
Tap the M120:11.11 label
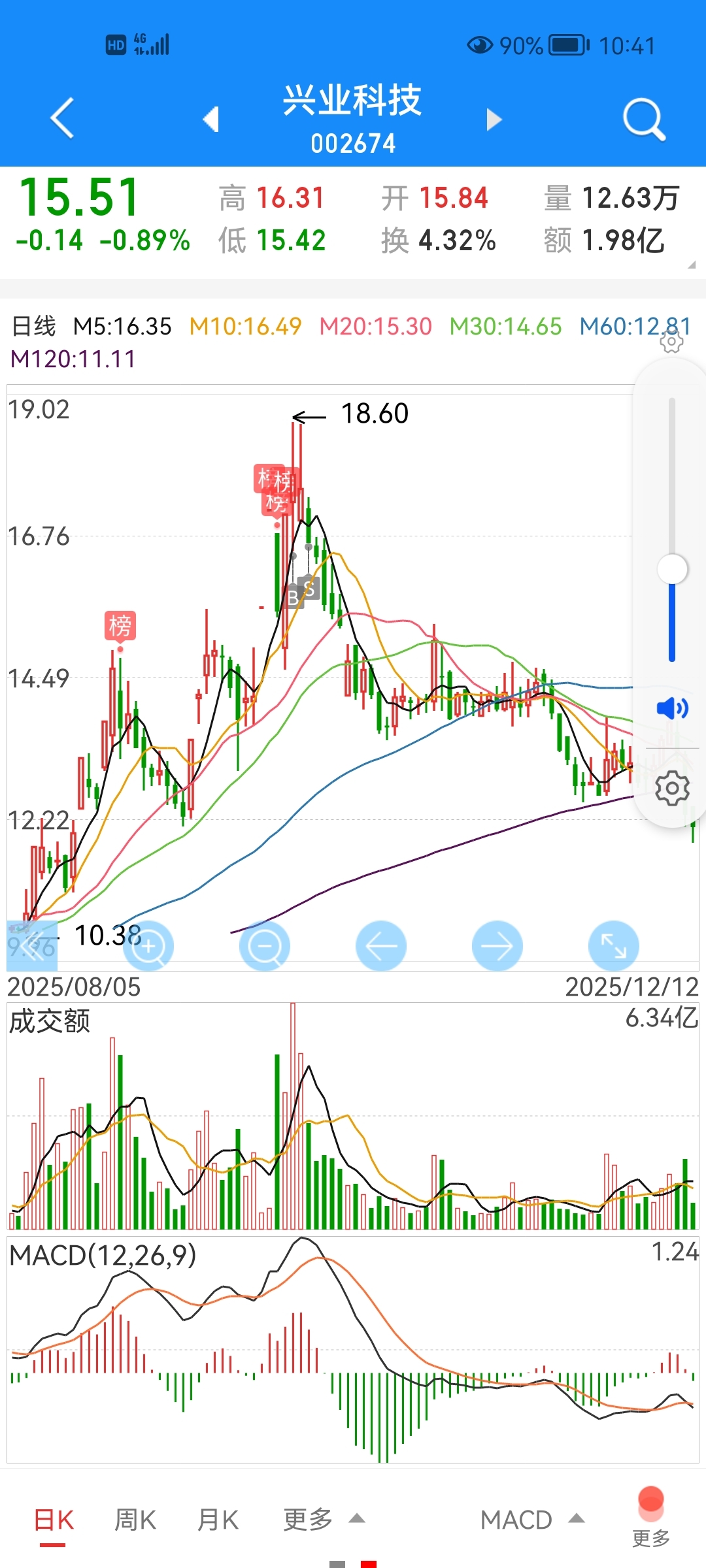tap(73, 359)
